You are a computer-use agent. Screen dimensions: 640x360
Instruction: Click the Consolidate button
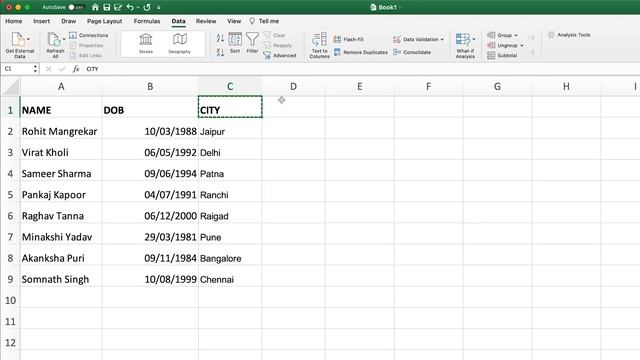pyautogui.click(x=412, y=52)
